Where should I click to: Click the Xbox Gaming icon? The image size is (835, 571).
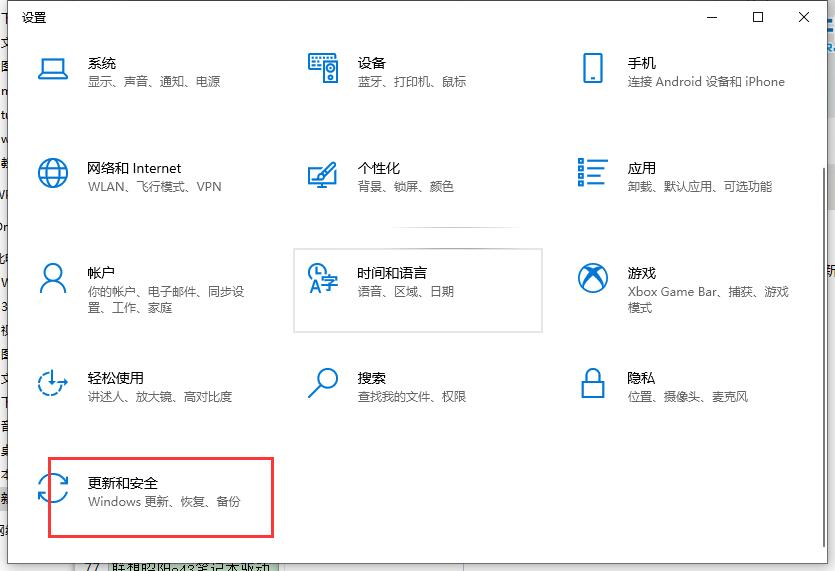click(592, 278)
